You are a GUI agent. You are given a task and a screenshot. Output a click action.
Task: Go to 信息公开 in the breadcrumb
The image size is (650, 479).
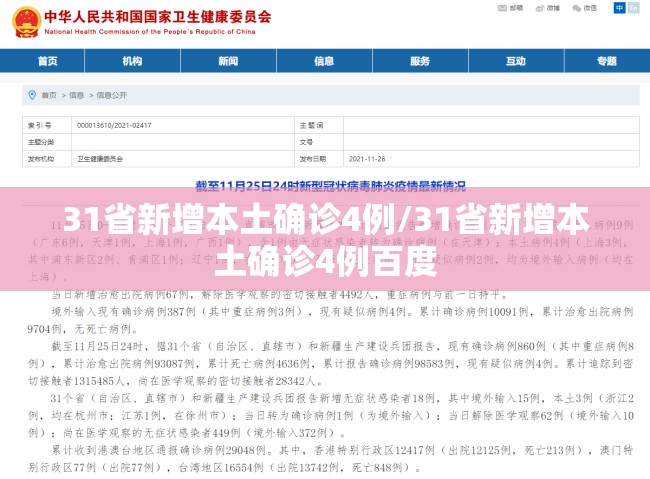click(x=112, y=95)
